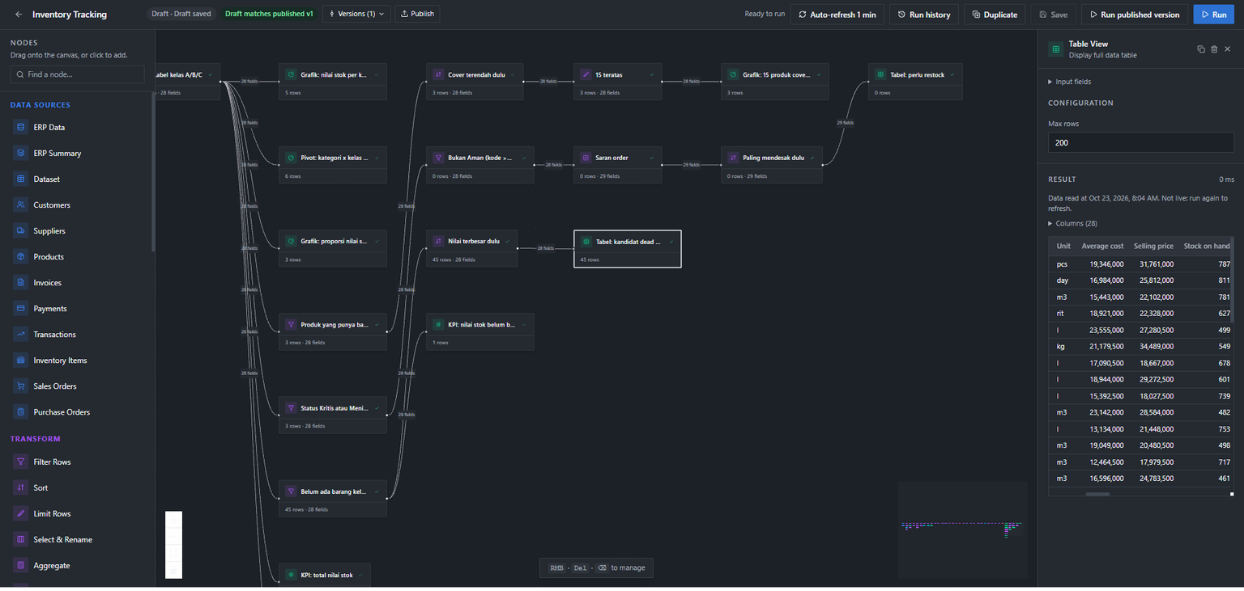Image resolution: width=1244 pixels, height=591 pixels.
Task: Click the Max rows input field
Action: (x=1140, y=143)
